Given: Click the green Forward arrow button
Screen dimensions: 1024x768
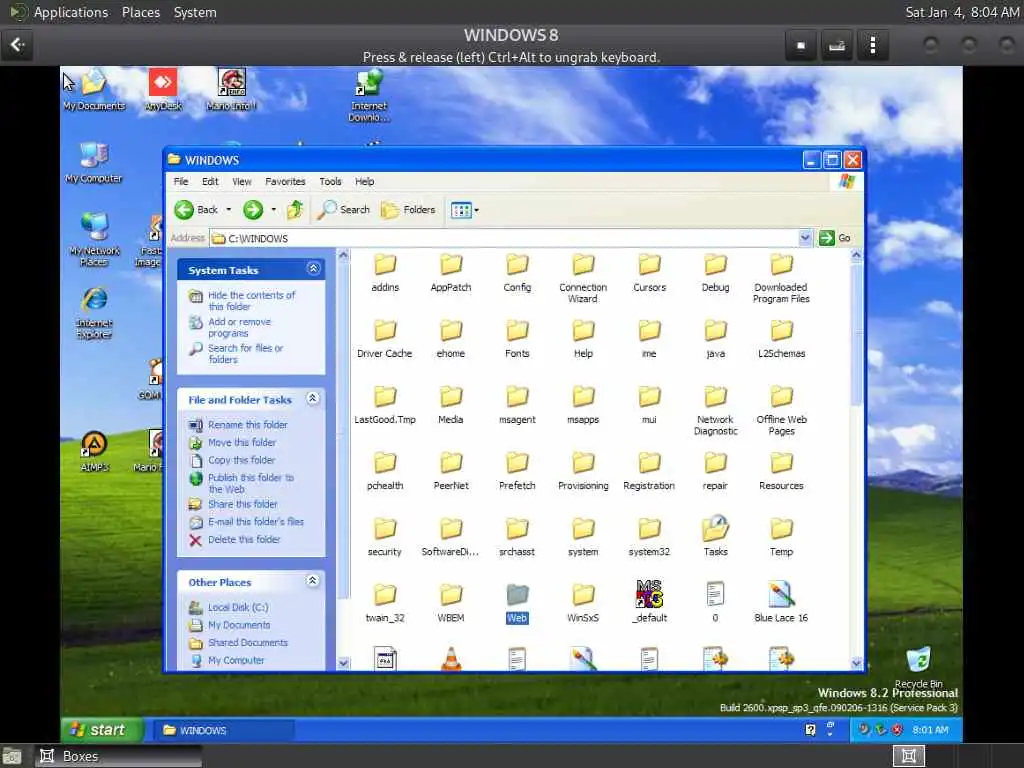Looking at the screenshot, I should point(253,210).
